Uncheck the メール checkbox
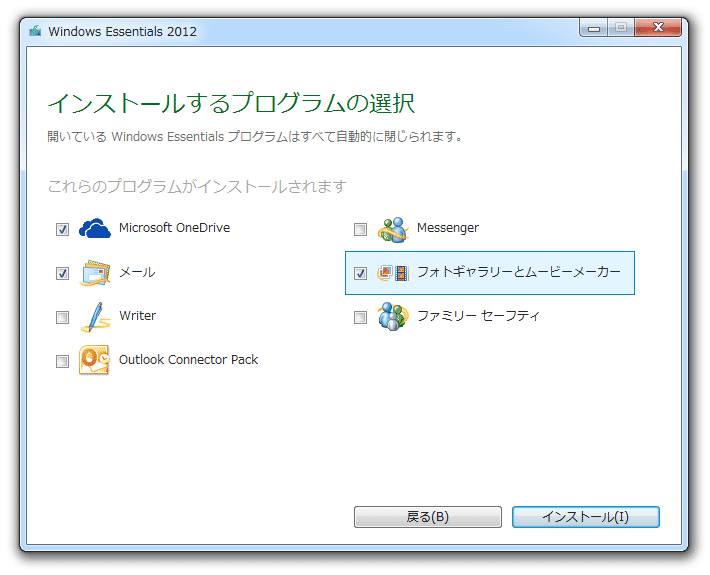The height and width of the screenshot is (575, 710). pos(62,273)
